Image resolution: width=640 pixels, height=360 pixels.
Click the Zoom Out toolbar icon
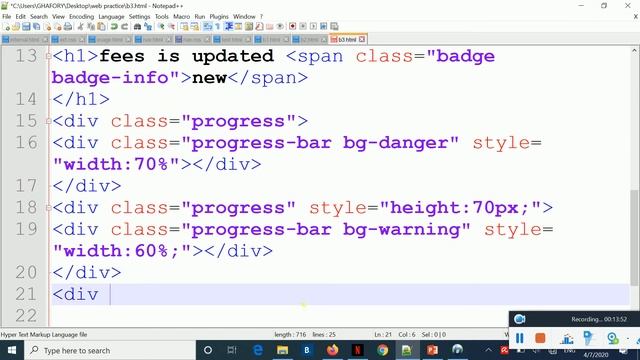coord(171,27)
